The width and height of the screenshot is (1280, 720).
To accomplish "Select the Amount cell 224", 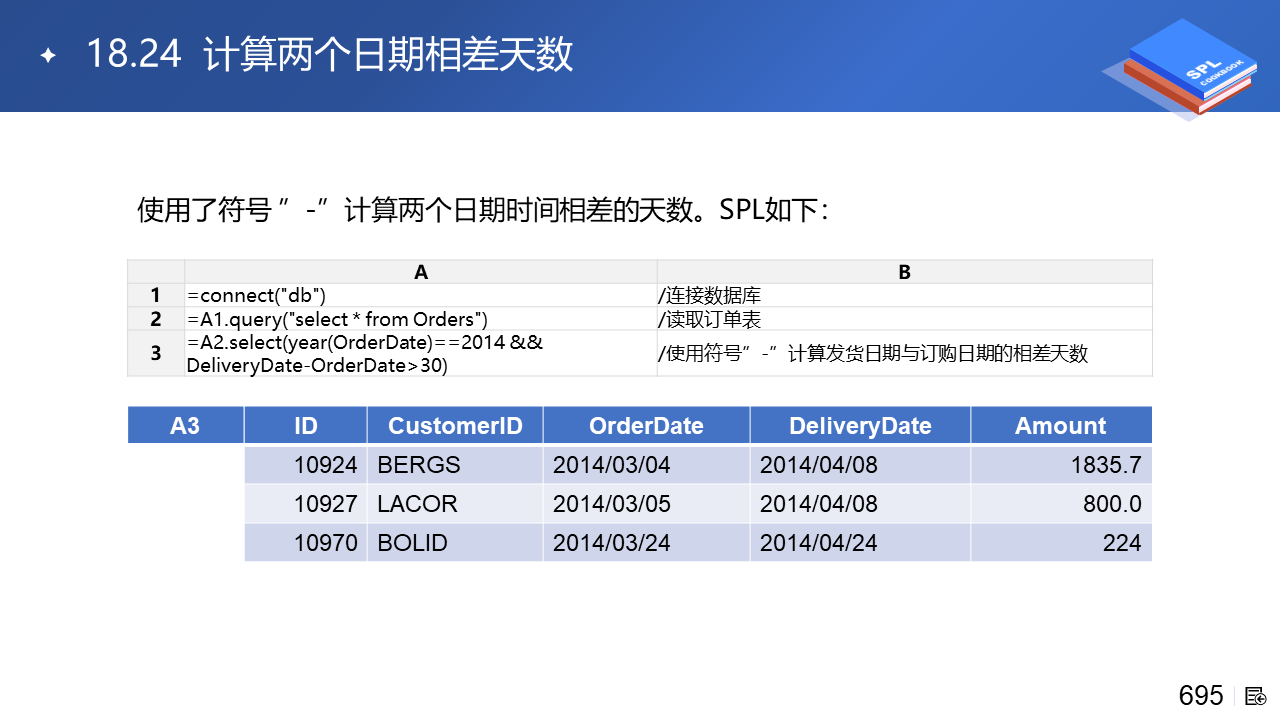I will pos(1061,543).
